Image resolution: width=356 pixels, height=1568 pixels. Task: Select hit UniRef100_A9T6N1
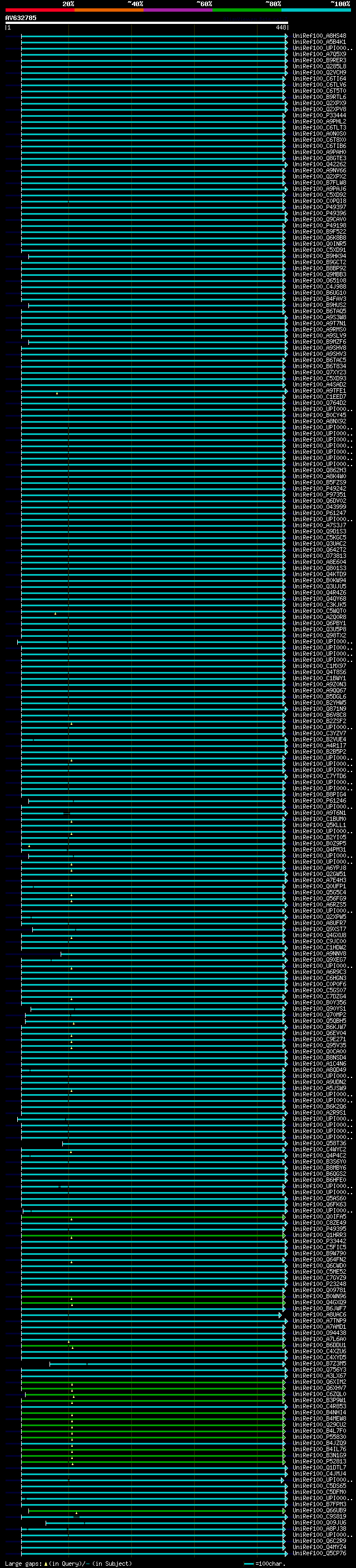coord(319,813)
